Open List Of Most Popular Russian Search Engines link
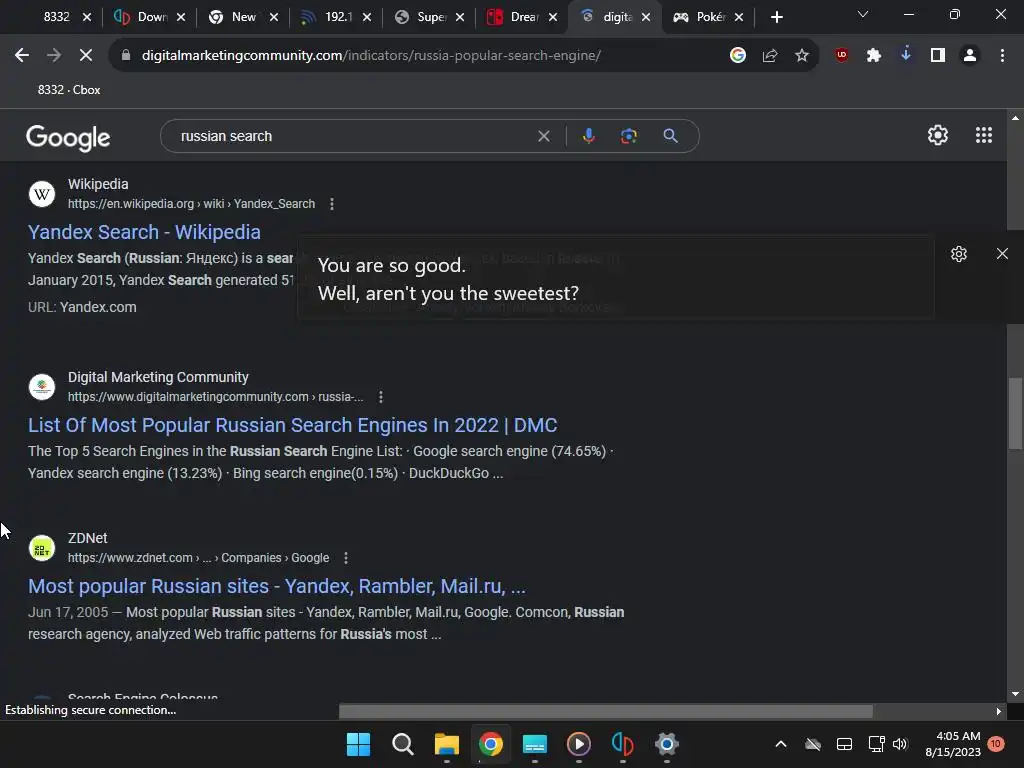The image size is (1024, 768). tap(293, 425)
